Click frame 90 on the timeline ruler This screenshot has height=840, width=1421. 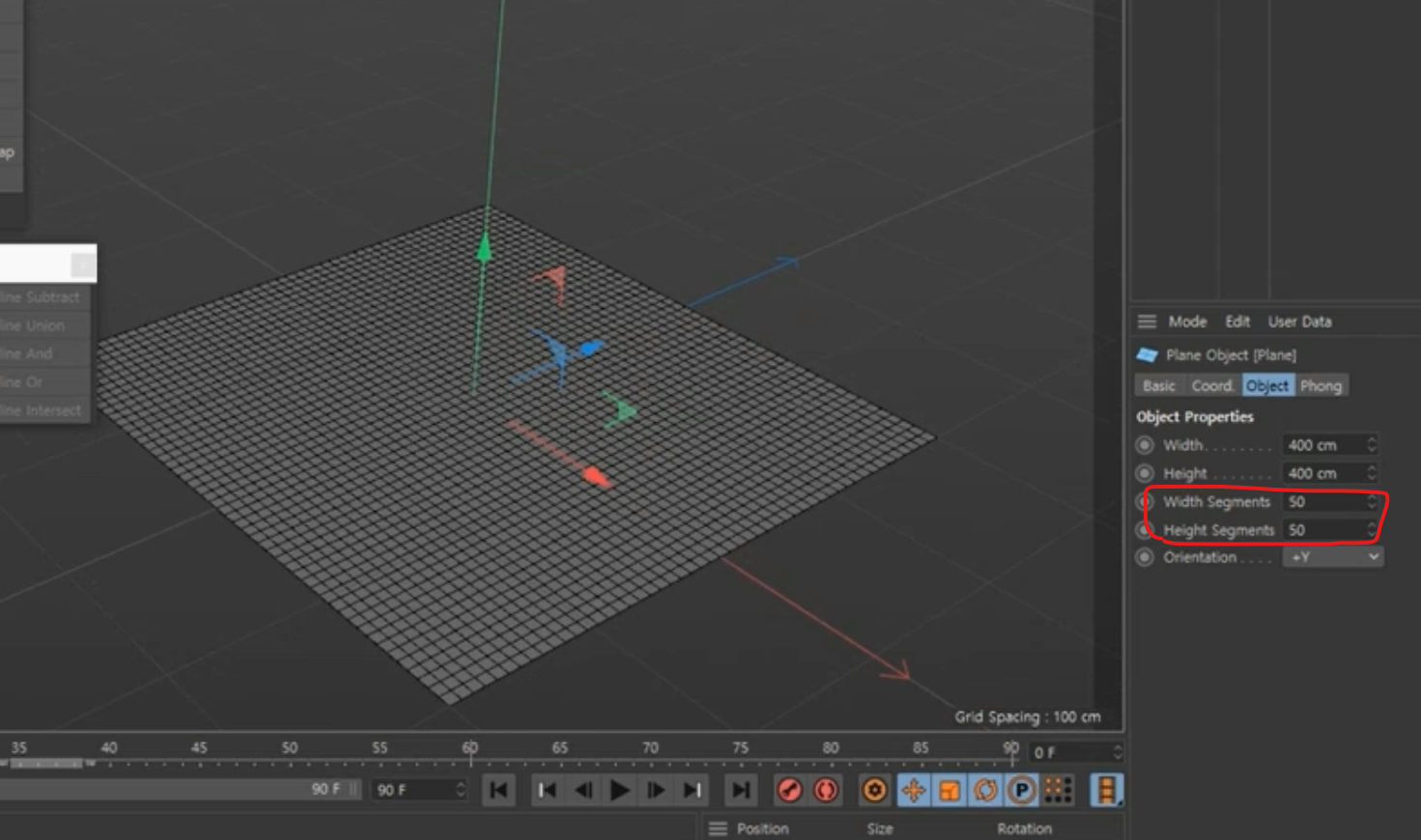point(1010,748)
